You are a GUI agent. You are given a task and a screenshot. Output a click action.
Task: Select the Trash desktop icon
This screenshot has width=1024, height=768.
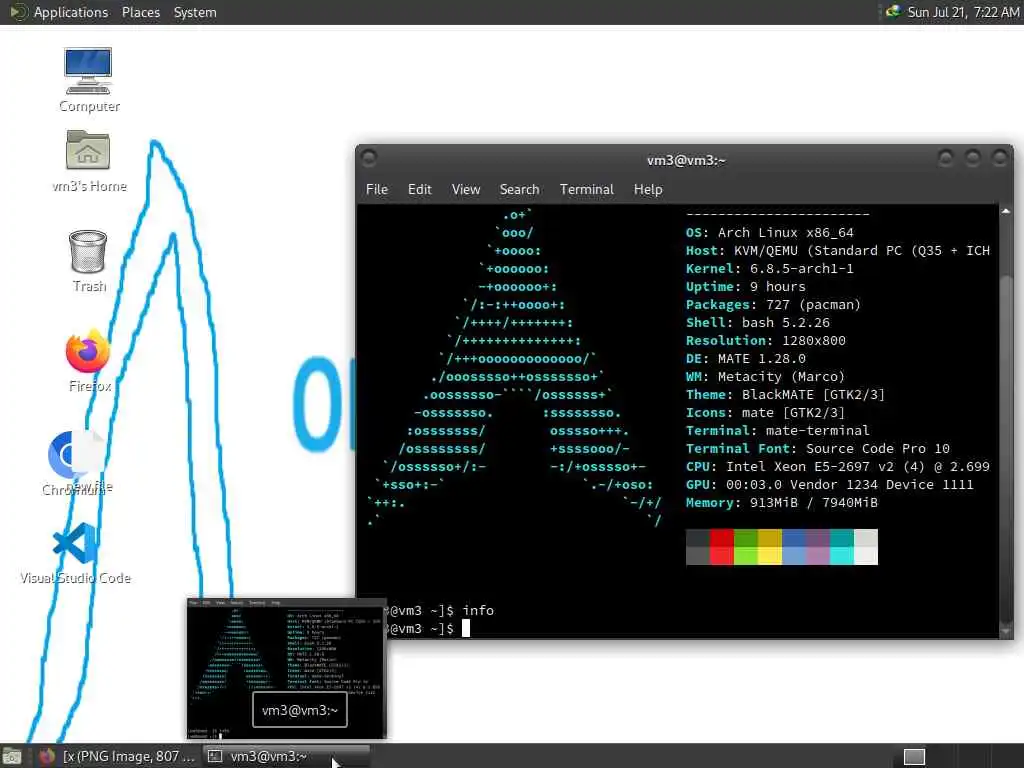88,261
